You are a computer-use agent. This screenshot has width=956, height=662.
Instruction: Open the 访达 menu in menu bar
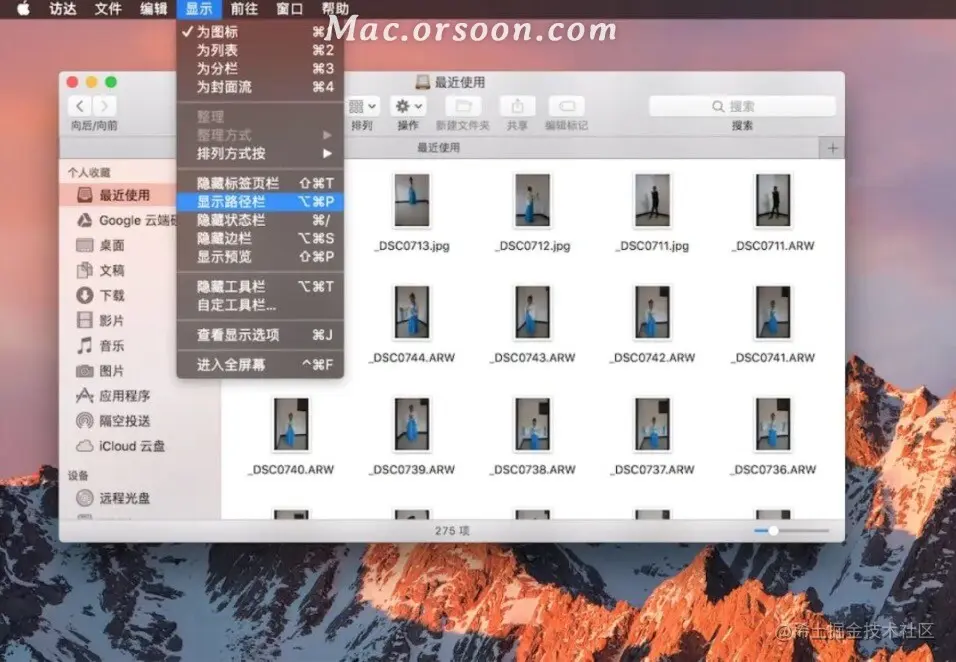point(63,9)
